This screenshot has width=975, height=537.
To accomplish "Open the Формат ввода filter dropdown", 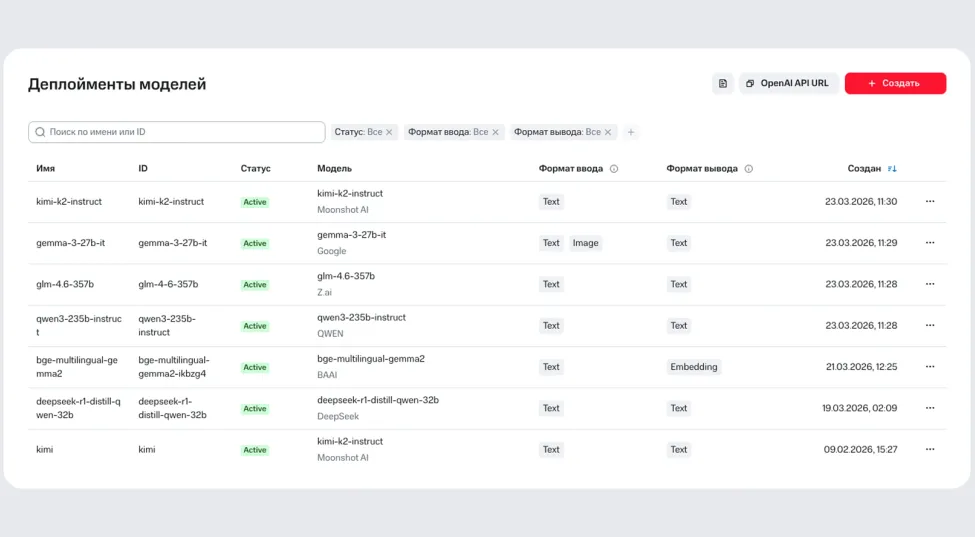I will pos(447,132).
